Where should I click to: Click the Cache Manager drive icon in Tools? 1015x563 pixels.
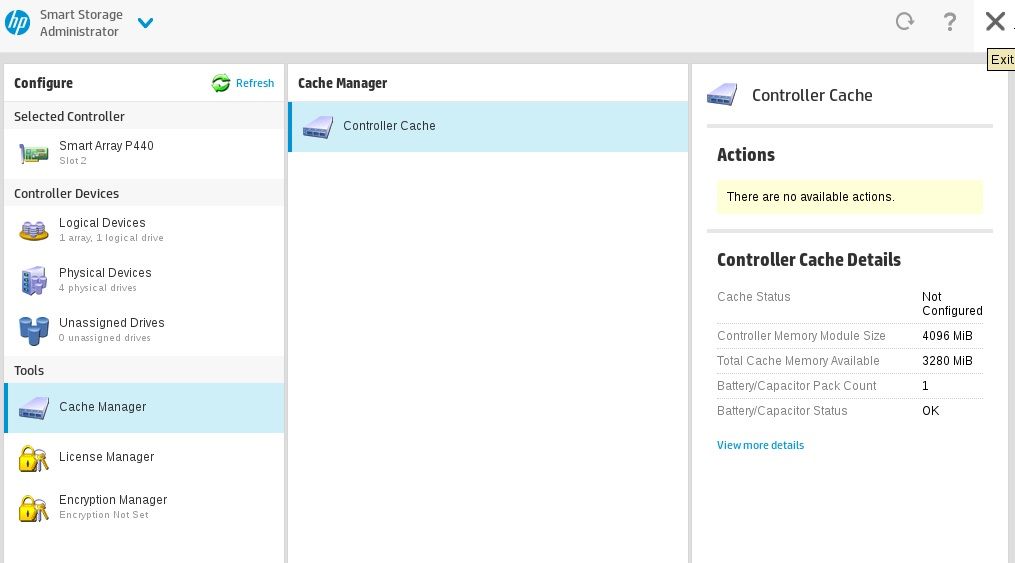pyautogui.click(x=34, y=408)
